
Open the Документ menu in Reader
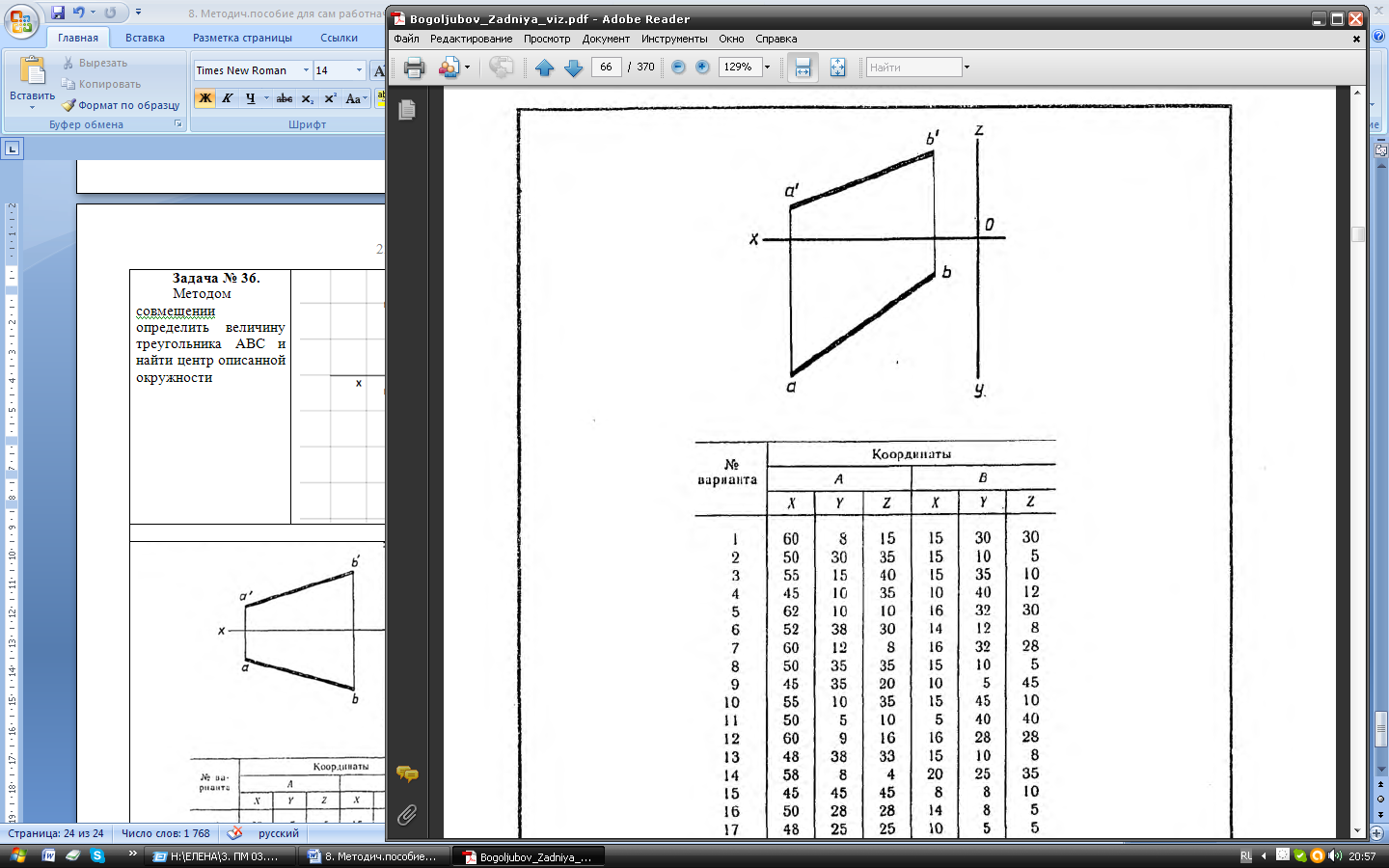(606, 39)
